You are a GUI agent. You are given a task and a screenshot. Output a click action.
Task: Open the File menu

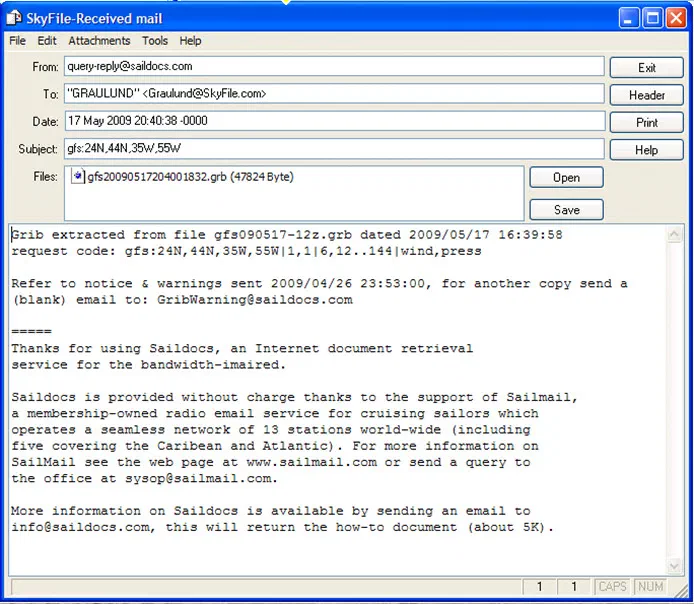18,41
